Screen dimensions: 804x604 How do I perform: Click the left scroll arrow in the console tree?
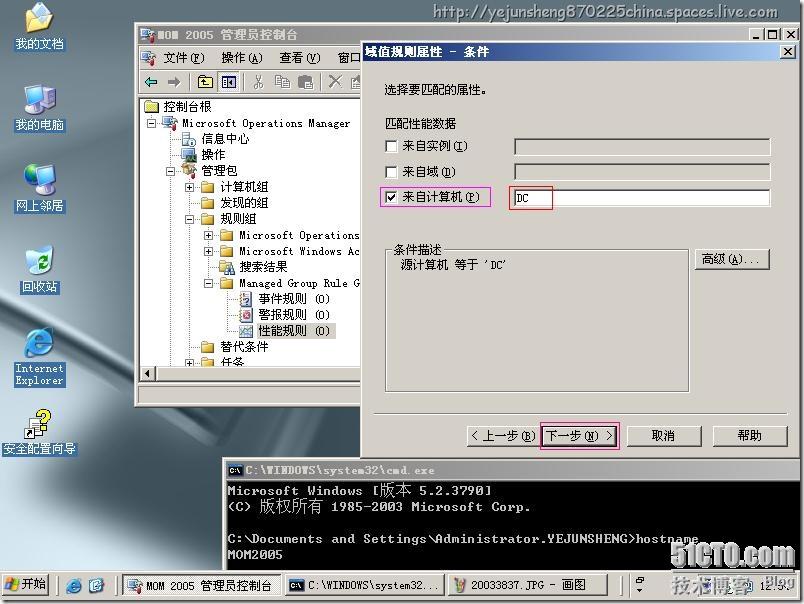(147, 373)
